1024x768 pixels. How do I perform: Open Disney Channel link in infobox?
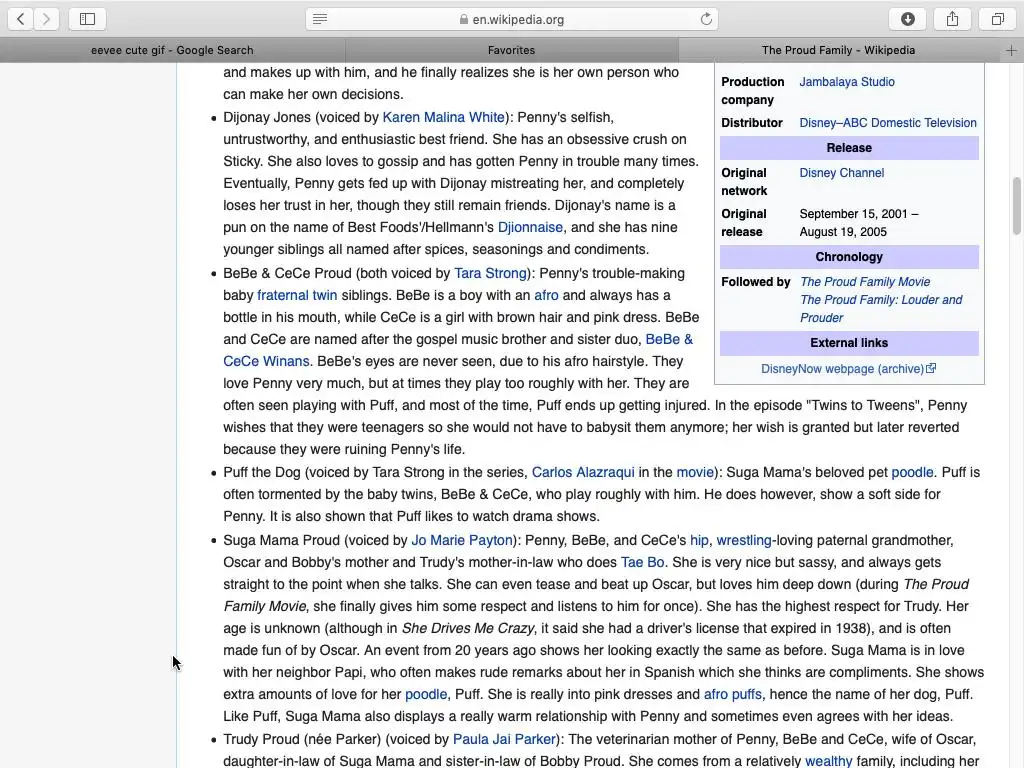842,173
